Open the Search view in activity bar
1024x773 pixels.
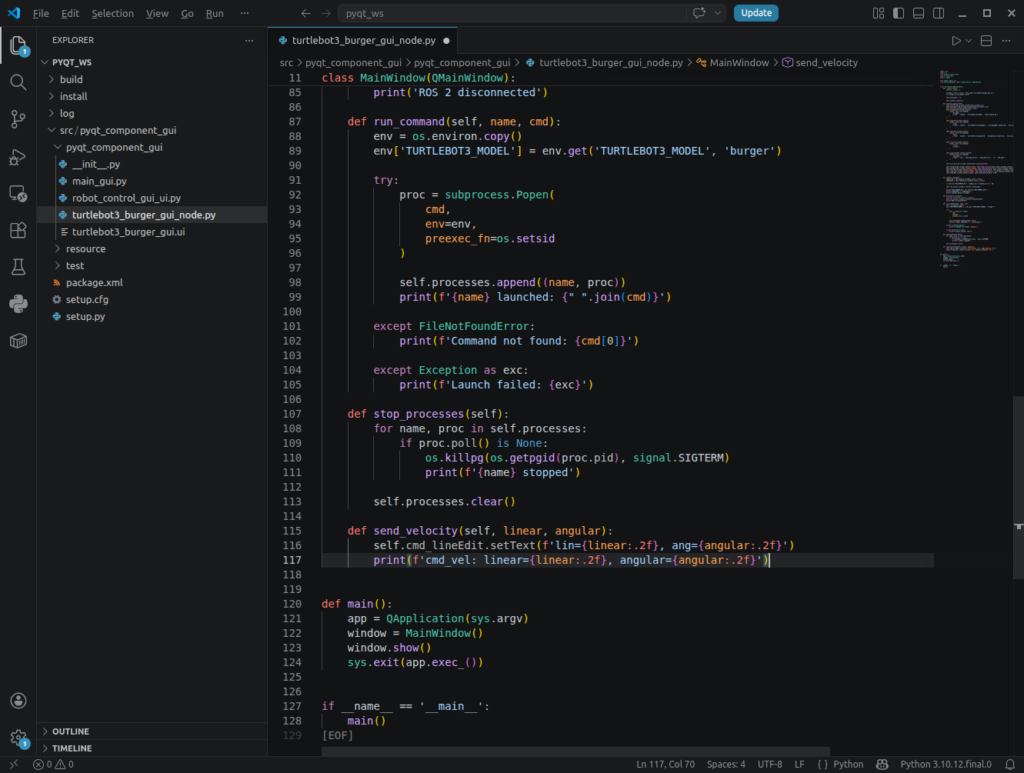click(x=18, y=82)
